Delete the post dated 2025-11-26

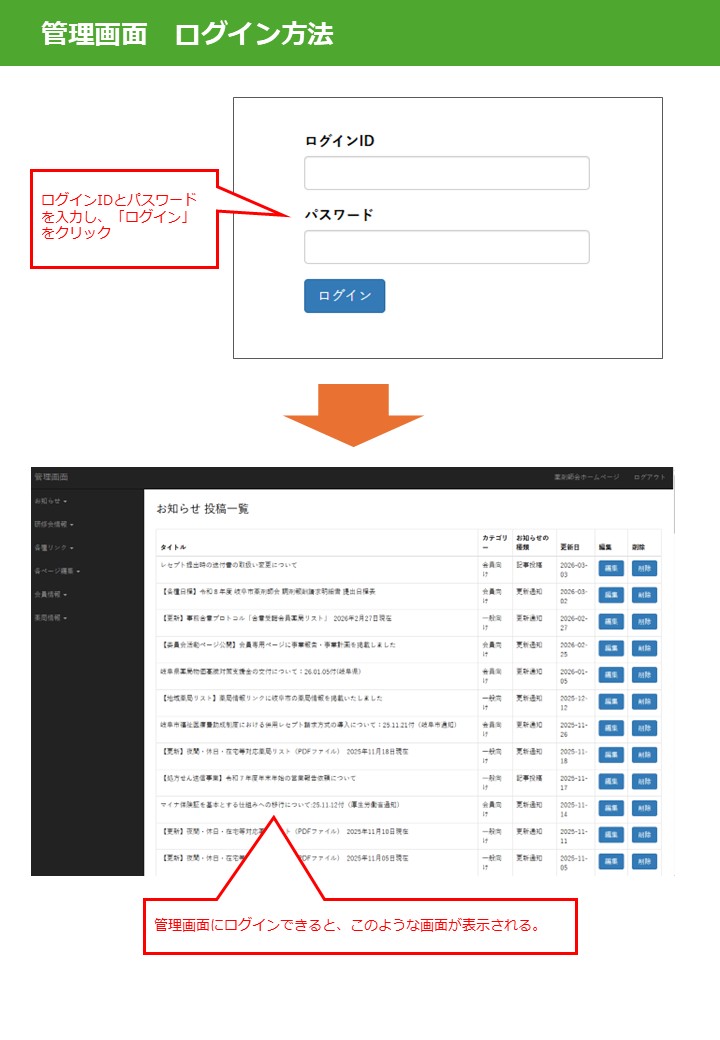pos(644,728)
